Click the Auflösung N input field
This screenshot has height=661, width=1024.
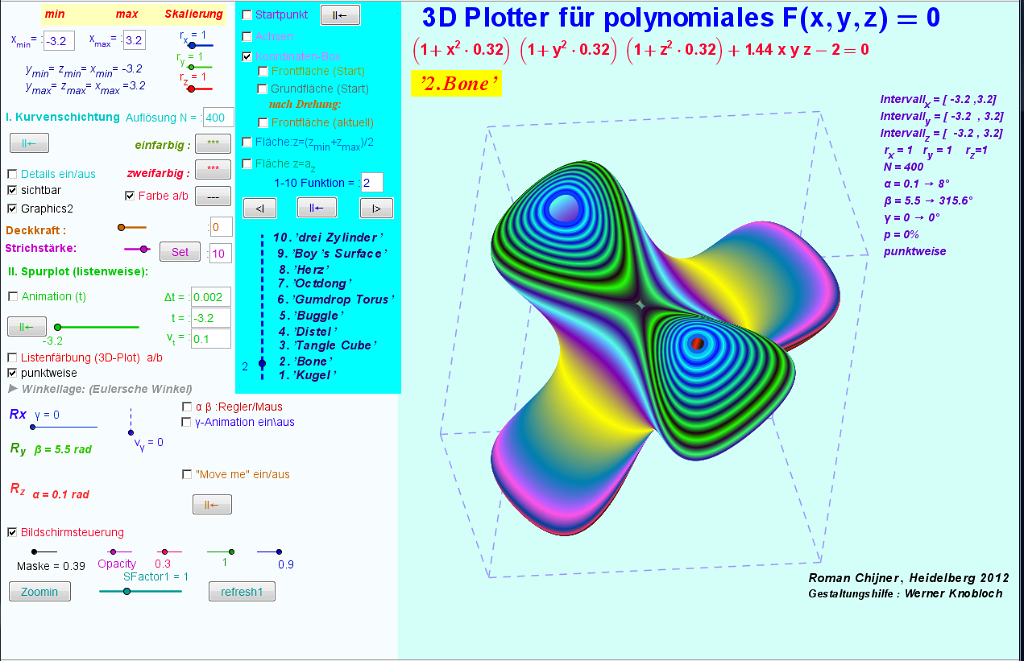tap(218, 118)
